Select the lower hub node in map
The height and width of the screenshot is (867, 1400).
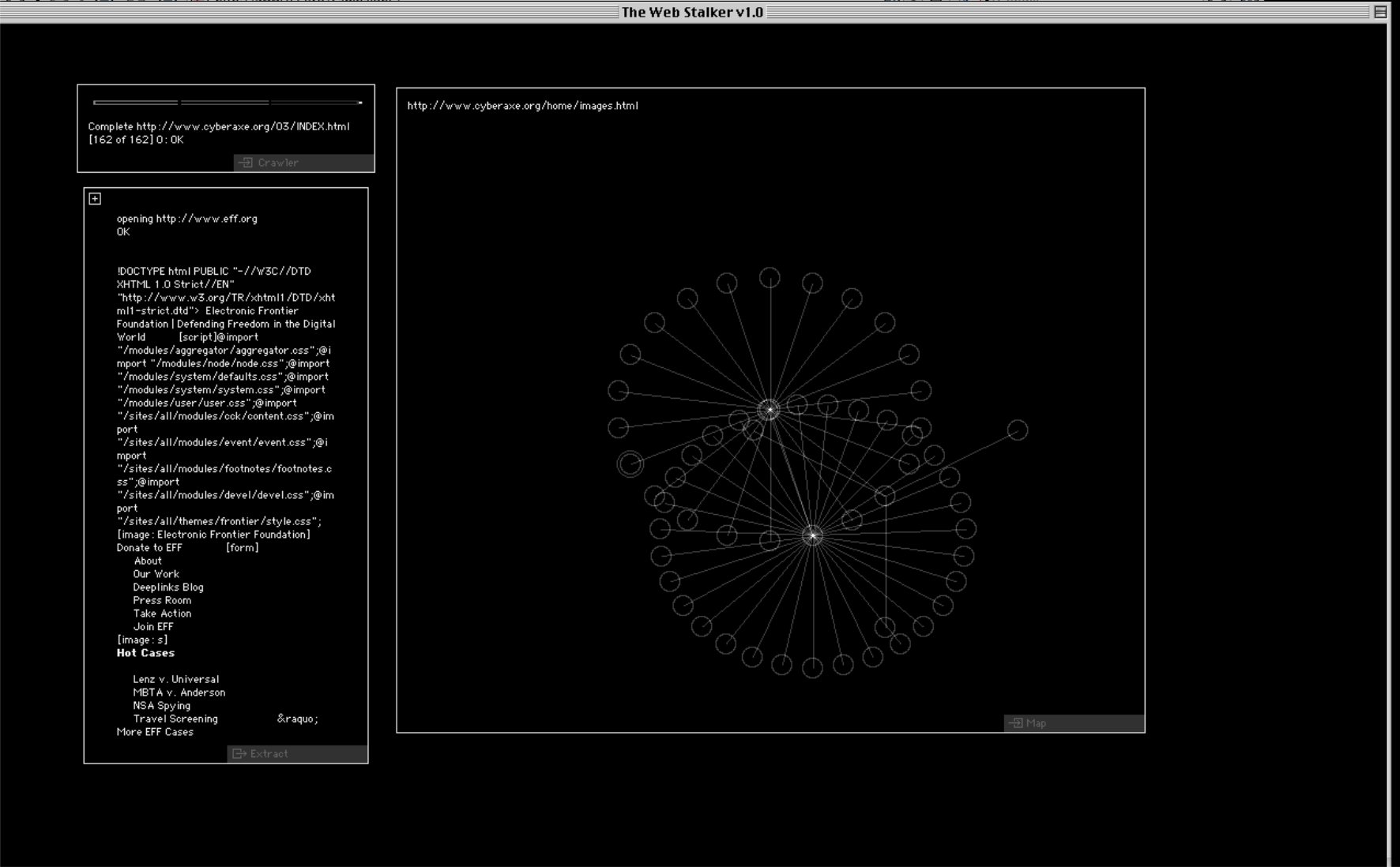(812, 535)
